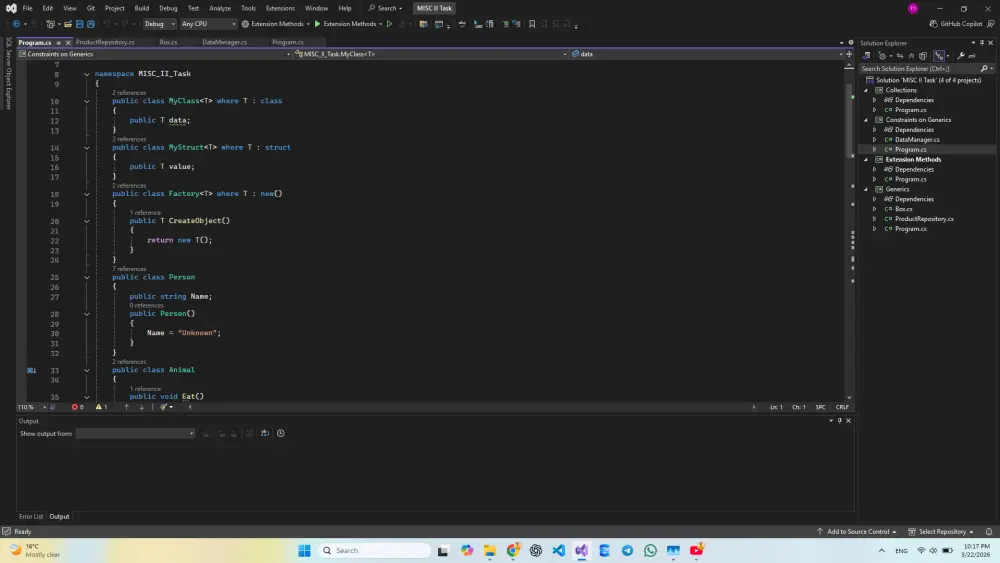Collapse the Generics project node

(866, 189)
